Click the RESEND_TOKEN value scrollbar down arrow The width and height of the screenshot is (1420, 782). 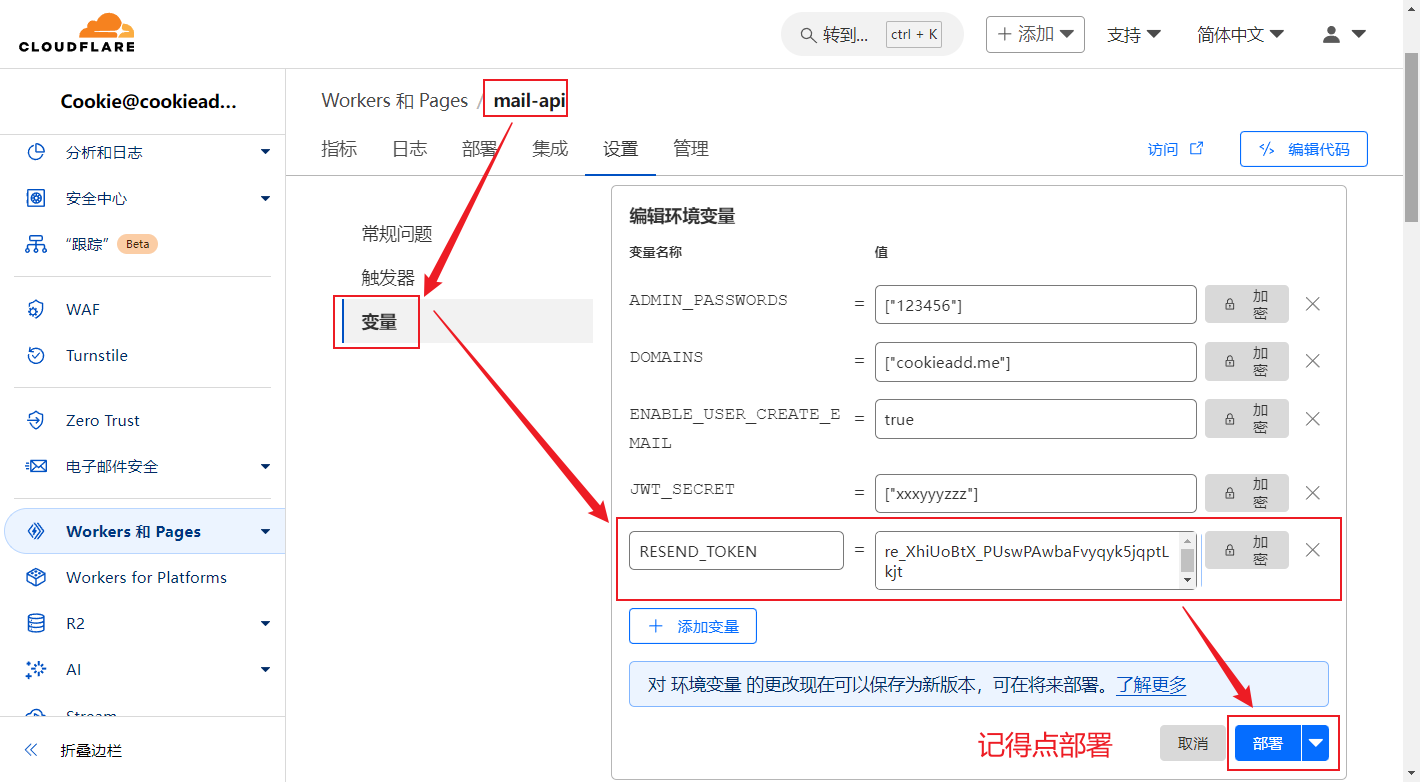pyautogui.click(x=1187, y=580)
